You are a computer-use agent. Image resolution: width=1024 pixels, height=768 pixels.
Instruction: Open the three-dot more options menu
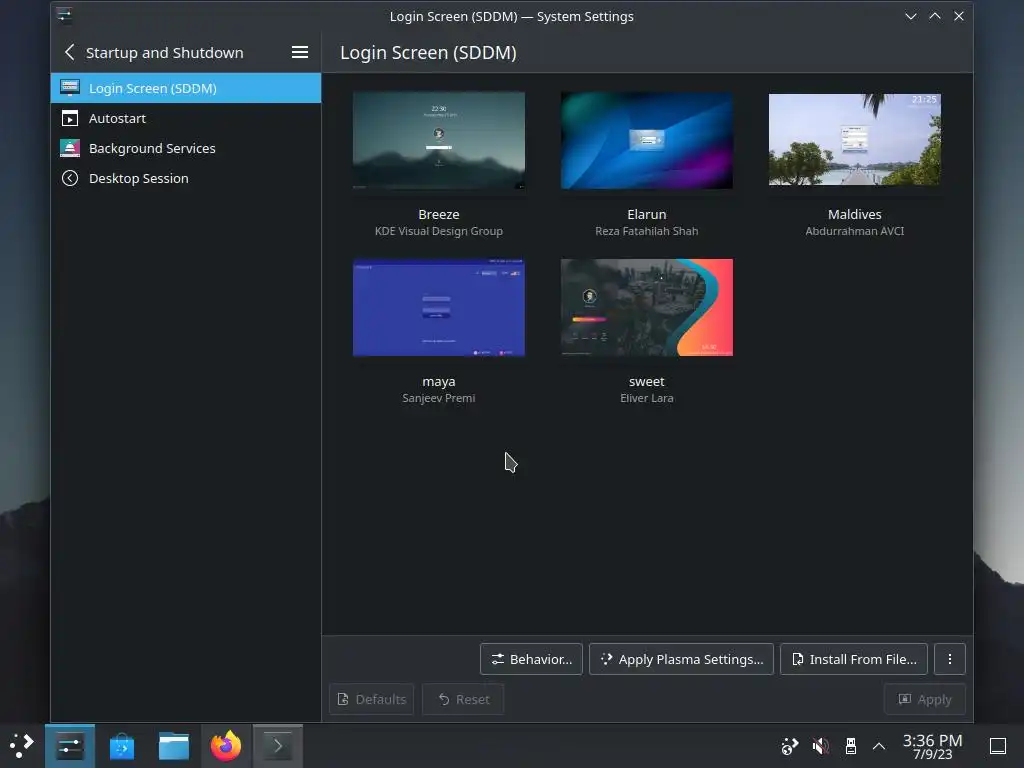point(950,659)
